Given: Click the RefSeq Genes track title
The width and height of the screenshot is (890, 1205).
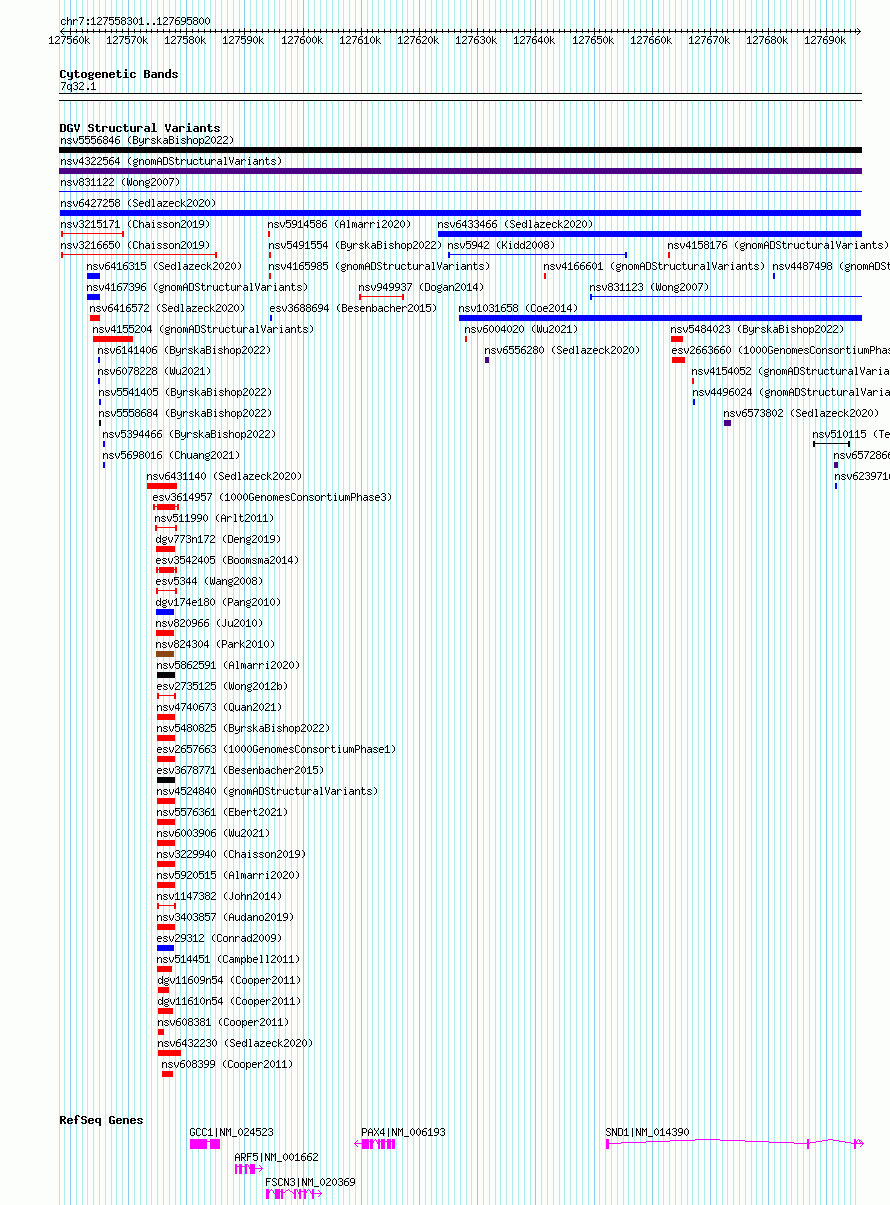Looking at the screenshot, I should point(101,1120).
